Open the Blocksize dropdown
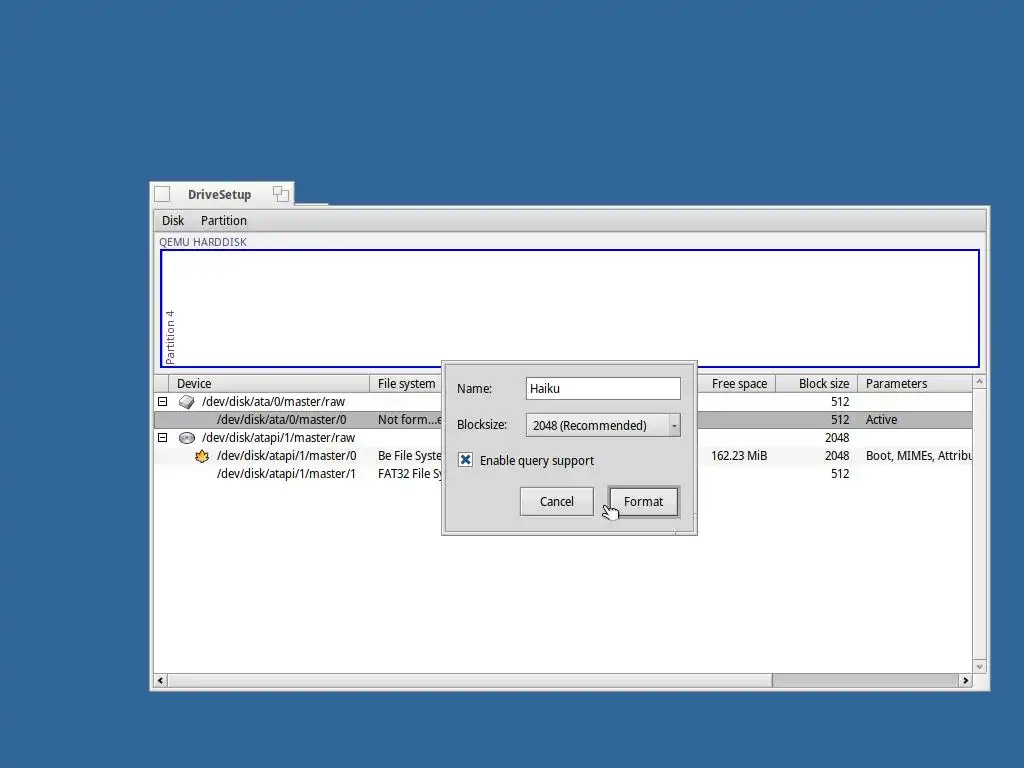Image resolution: width=1024 pixels, height=768 pixels. pos(603,425)
